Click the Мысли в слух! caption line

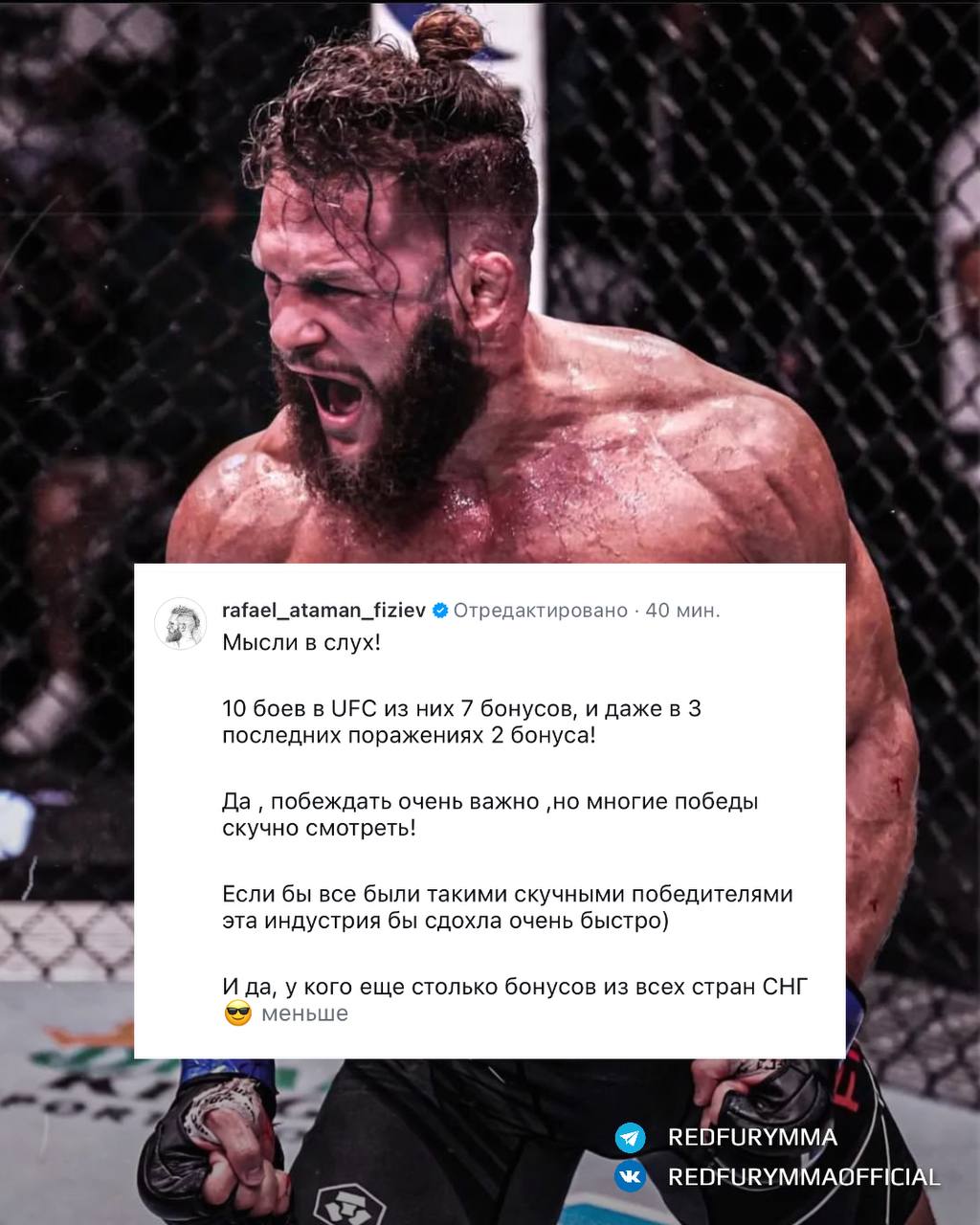[x=301, y=642]
